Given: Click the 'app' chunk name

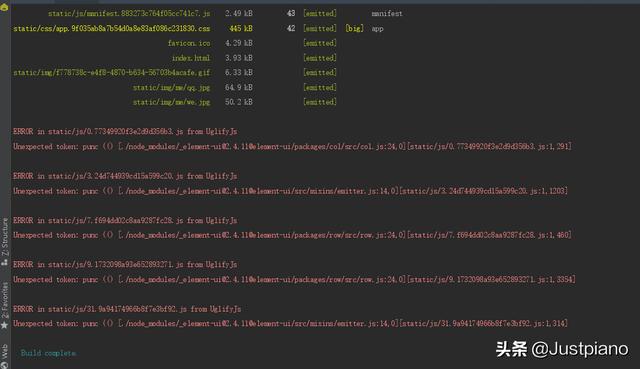Looking at the screenshot, I should 378,29.
